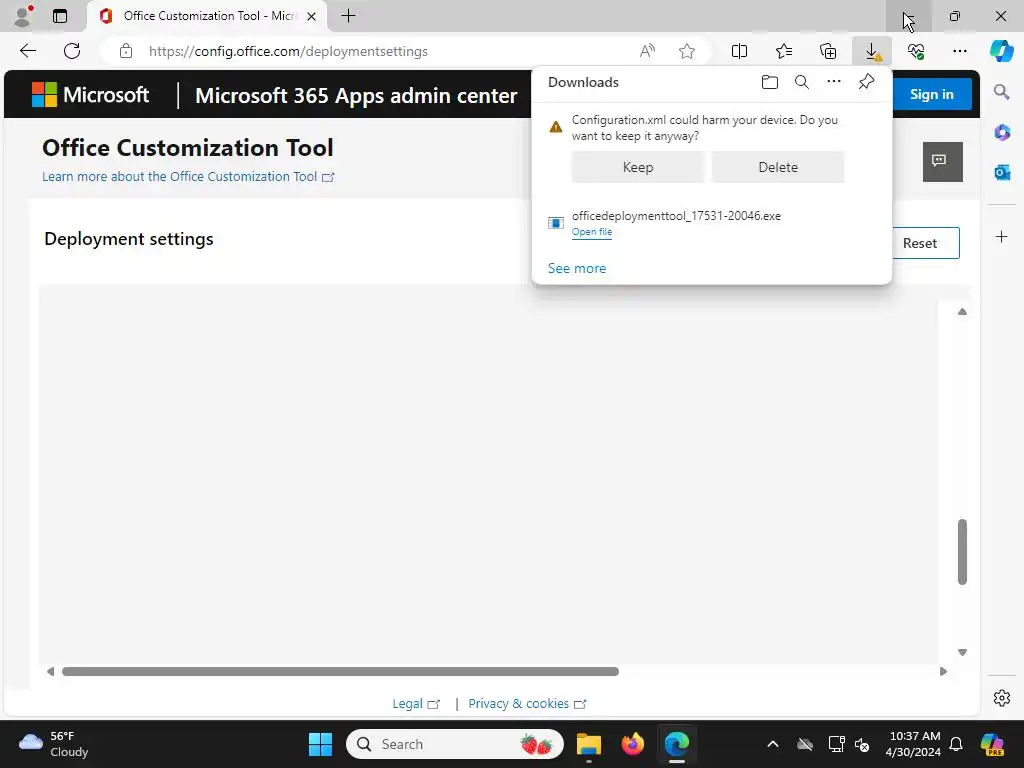Keep the Configuration.xml download
Image resolution: width=1024 pixels, height=768 pixels.
638,167
